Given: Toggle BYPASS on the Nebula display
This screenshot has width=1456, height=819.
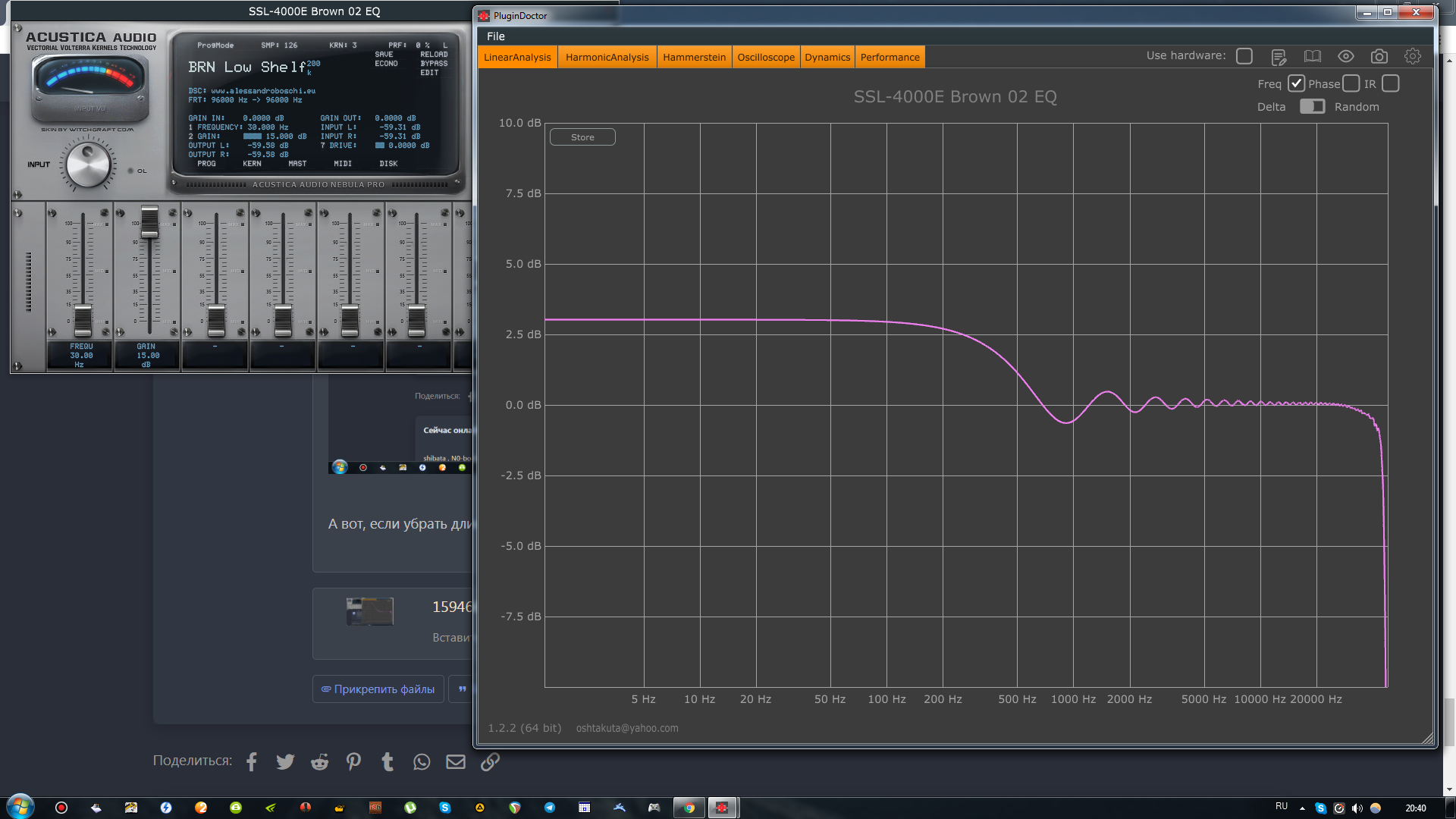Looking at the screenshot, I should (434, 64).
